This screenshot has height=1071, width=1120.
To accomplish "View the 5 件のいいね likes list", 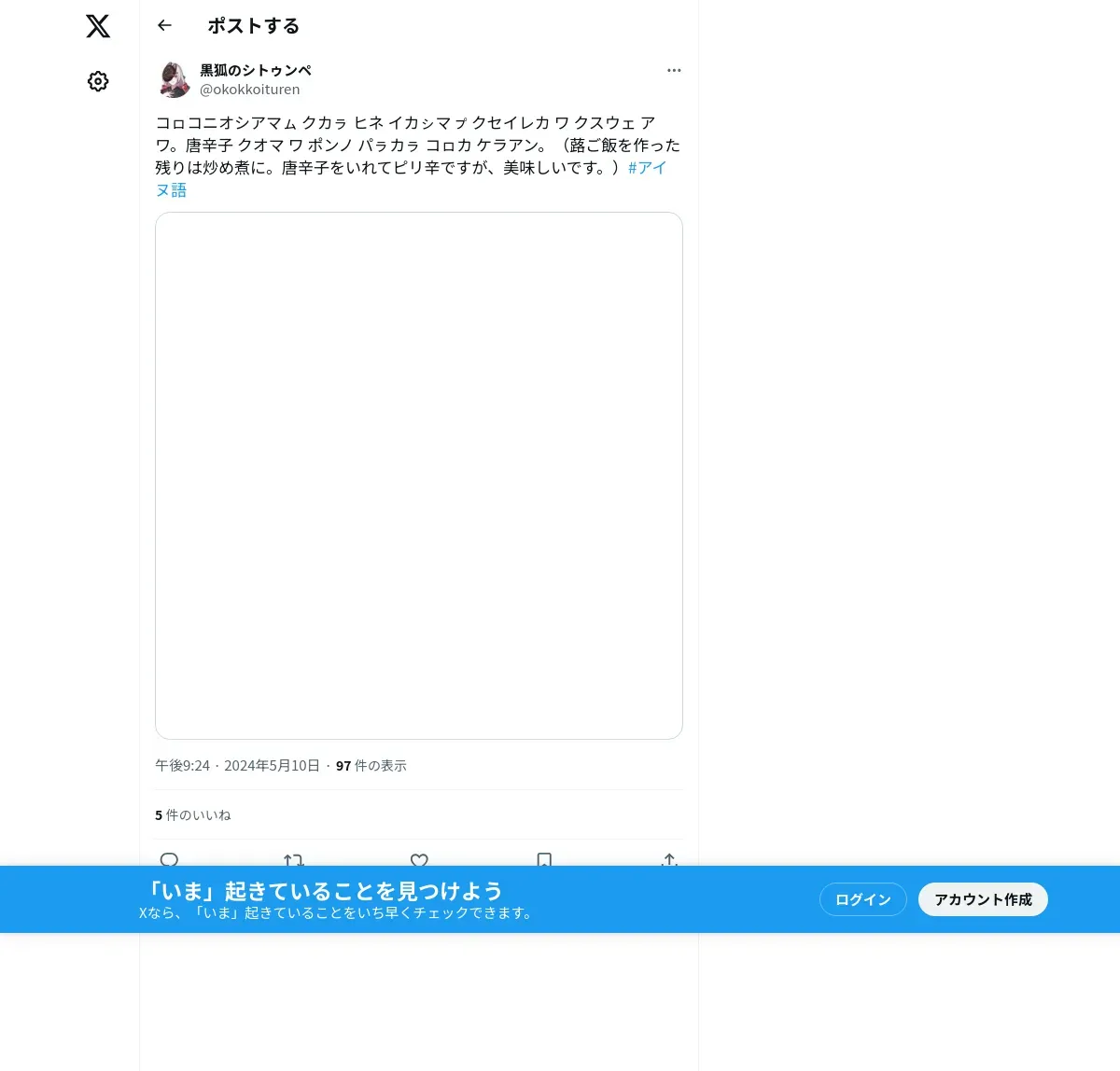I will [193, 815].
